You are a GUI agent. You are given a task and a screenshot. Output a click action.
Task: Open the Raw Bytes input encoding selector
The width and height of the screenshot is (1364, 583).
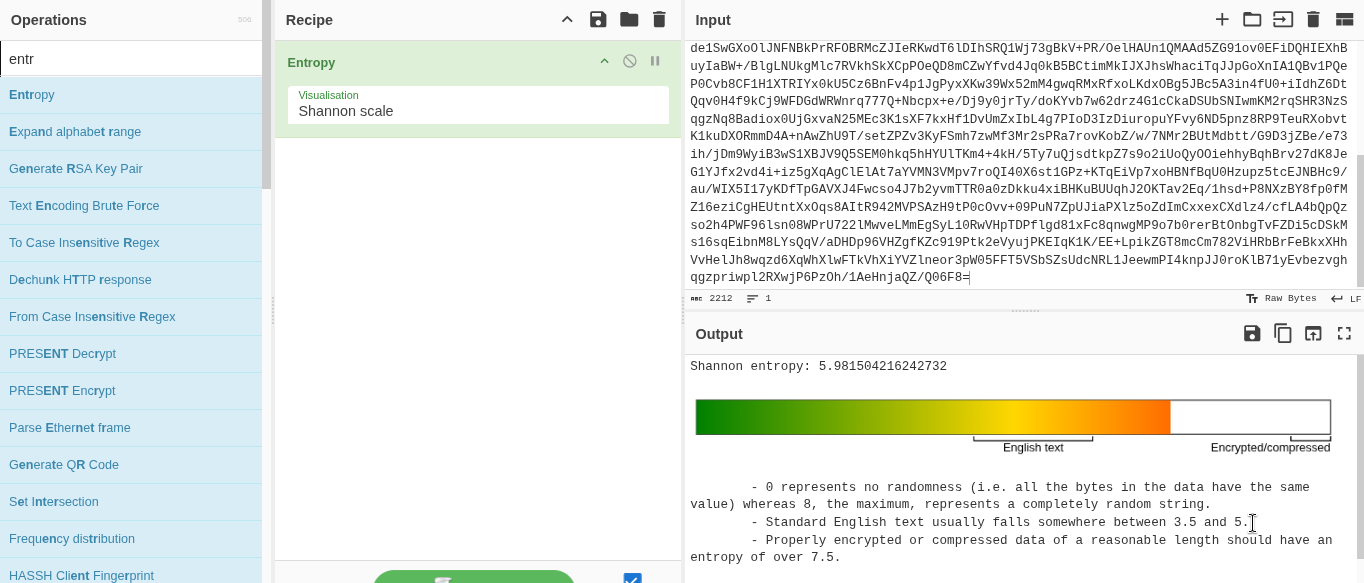1281,298
